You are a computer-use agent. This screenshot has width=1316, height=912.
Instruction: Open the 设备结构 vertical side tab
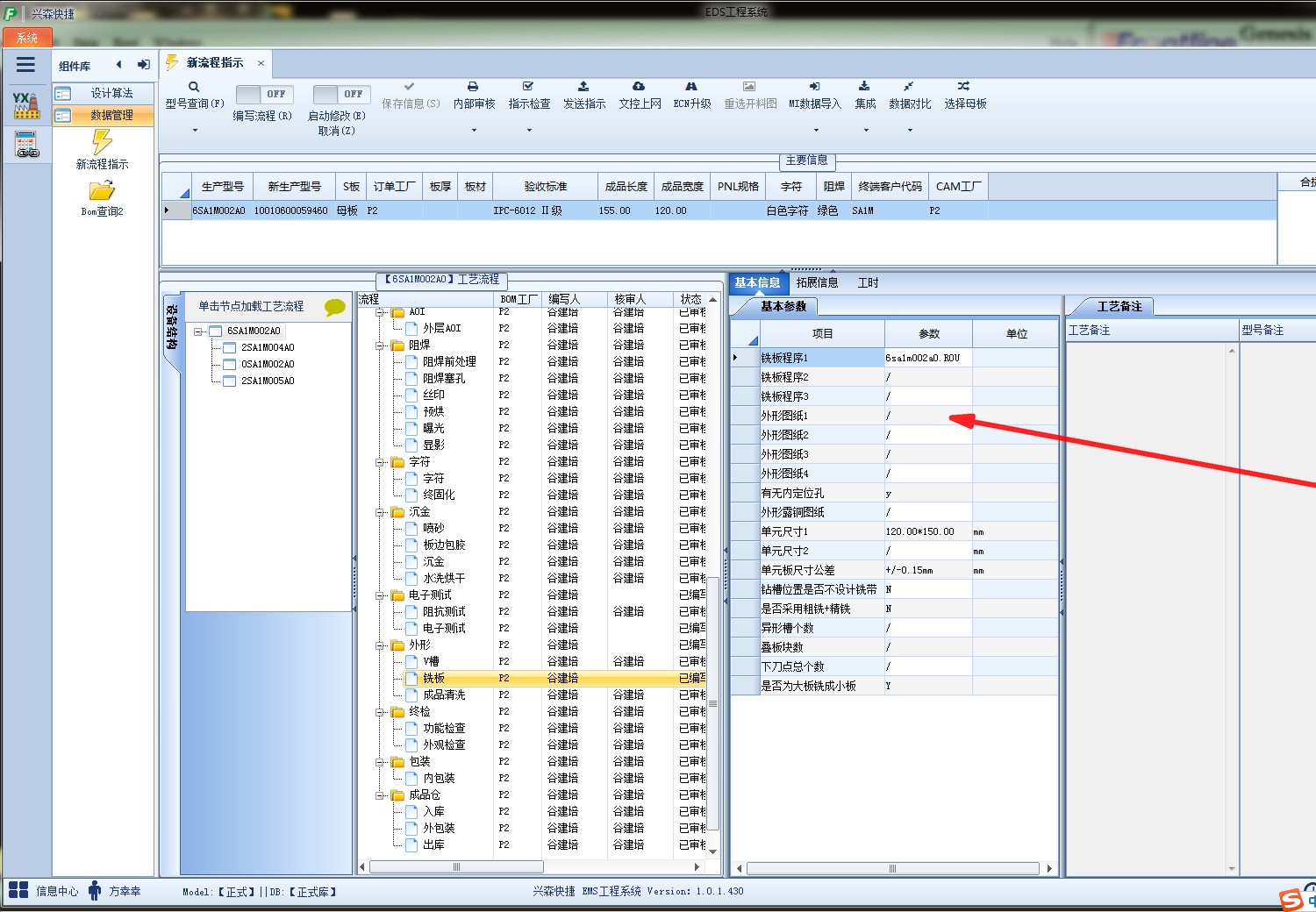click(172, 328)
